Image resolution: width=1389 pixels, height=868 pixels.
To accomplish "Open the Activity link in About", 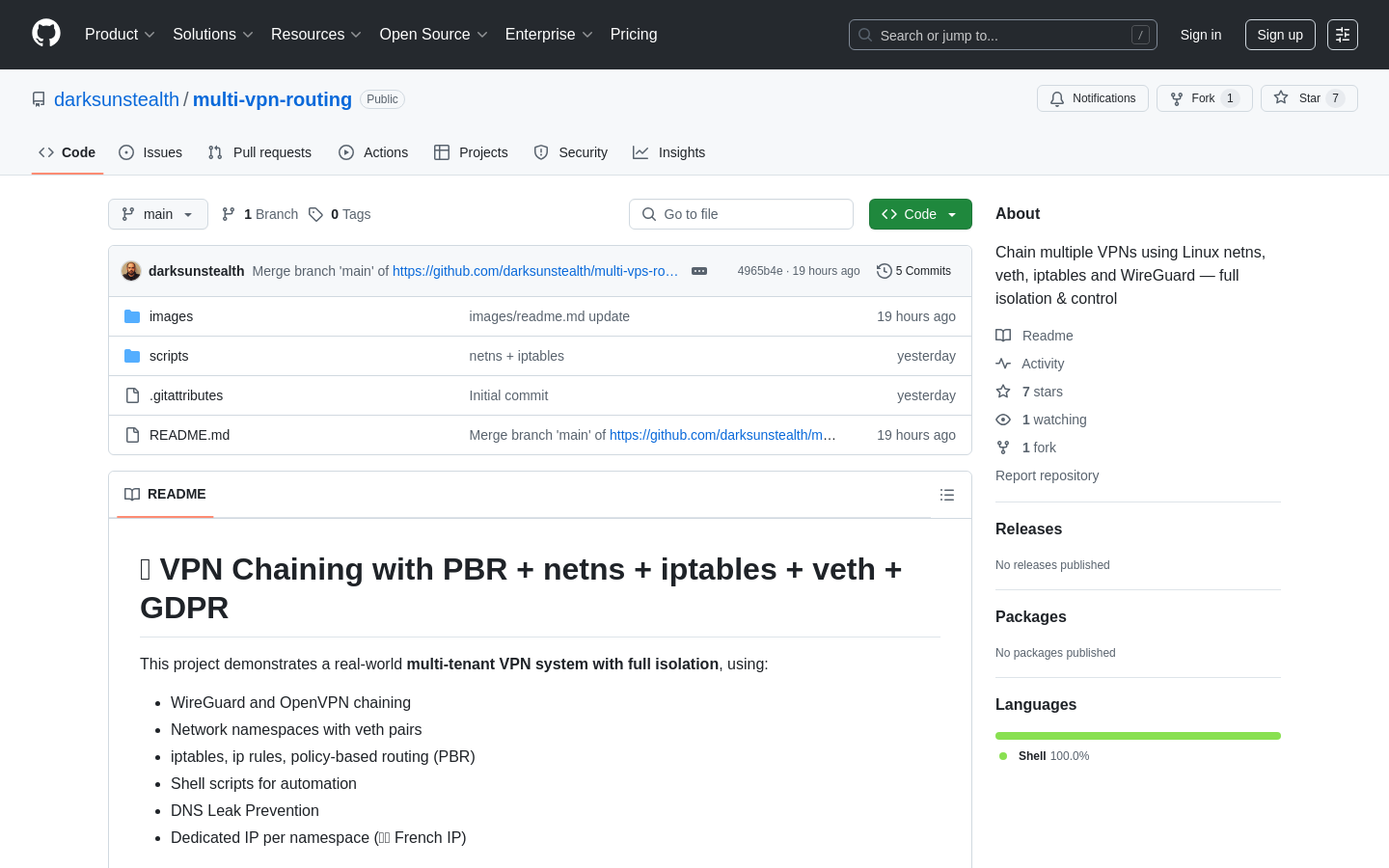I will (x=1030, y=364).
